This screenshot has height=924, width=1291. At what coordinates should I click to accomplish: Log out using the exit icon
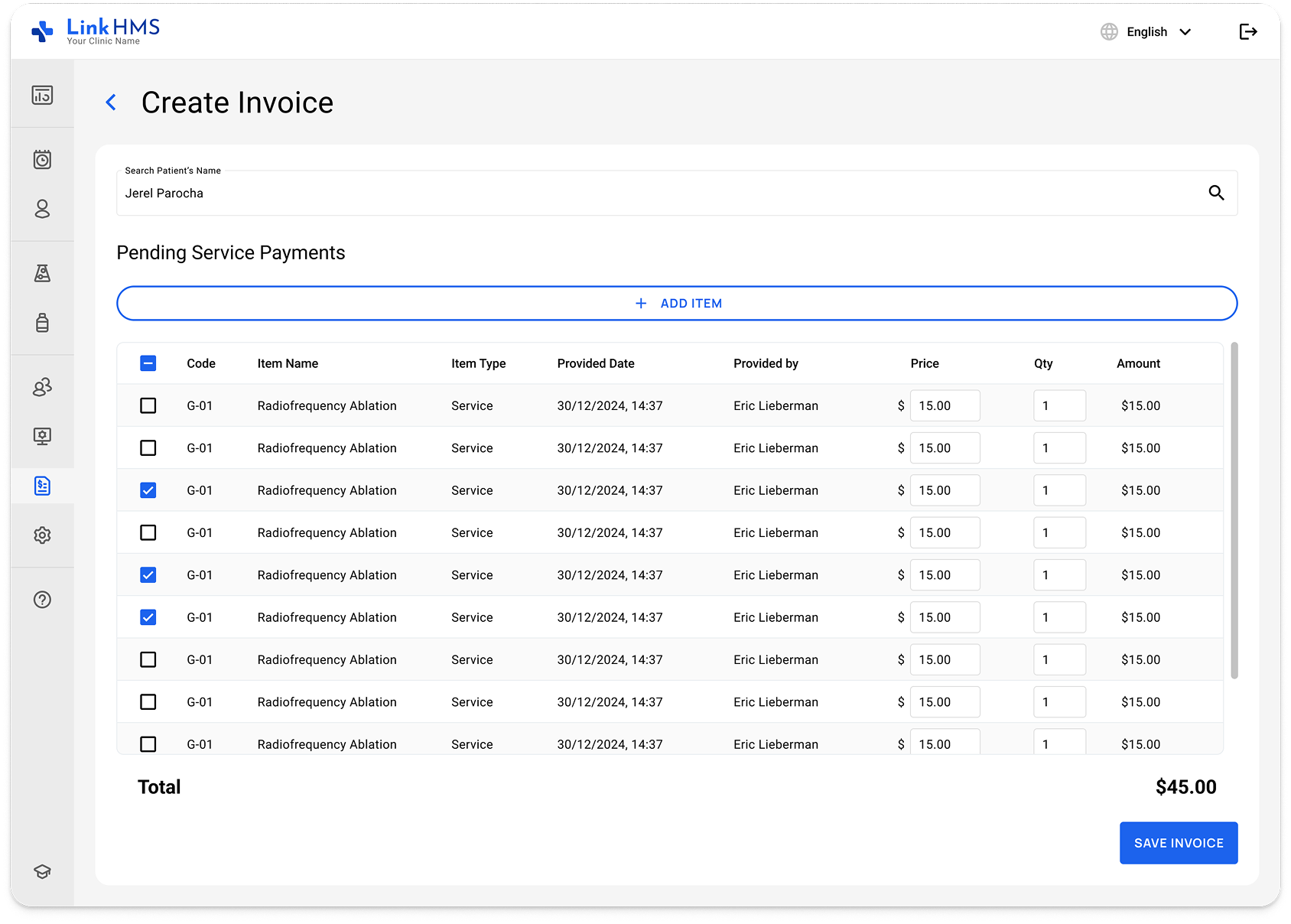(1247, 31)
